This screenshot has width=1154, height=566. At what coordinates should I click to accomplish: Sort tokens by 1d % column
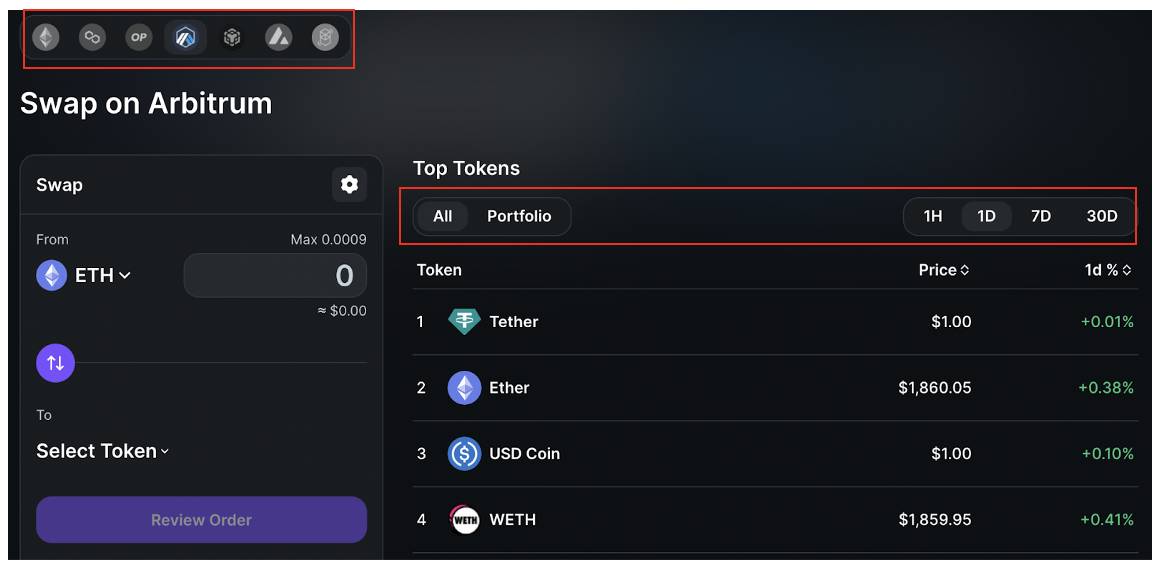1108,270
